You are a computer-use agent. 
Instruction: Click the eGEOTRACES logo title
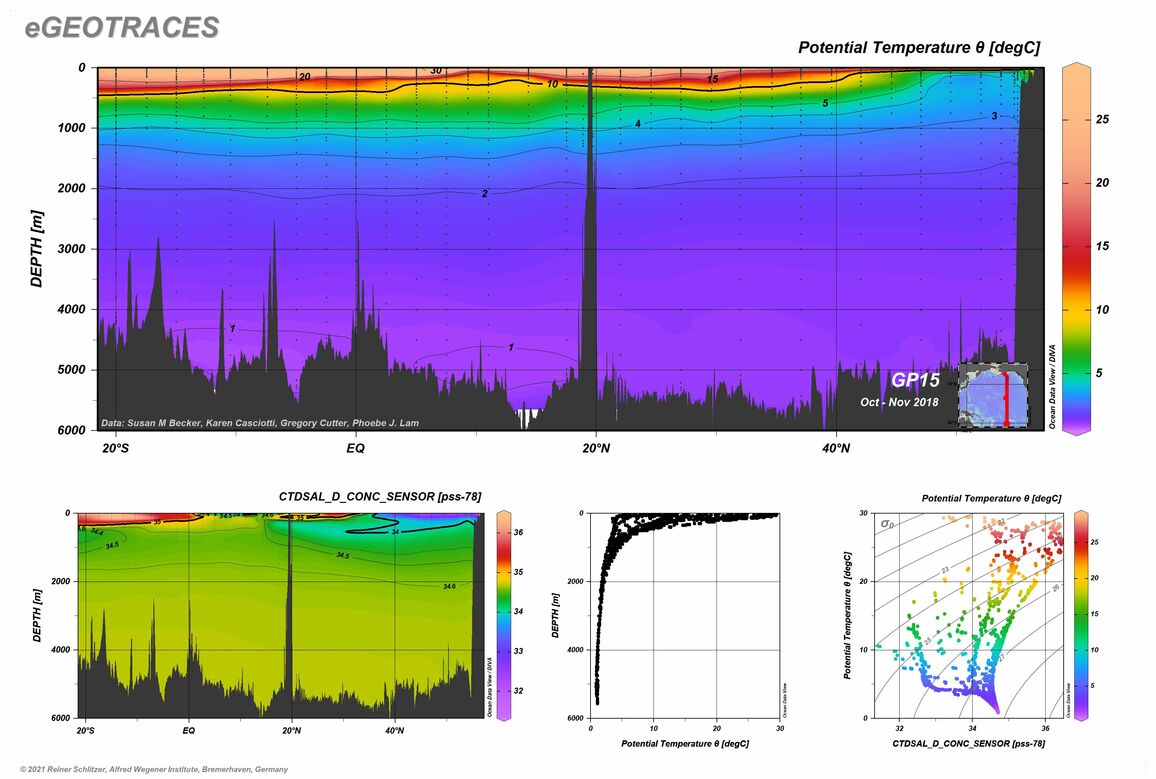(122, 28)
